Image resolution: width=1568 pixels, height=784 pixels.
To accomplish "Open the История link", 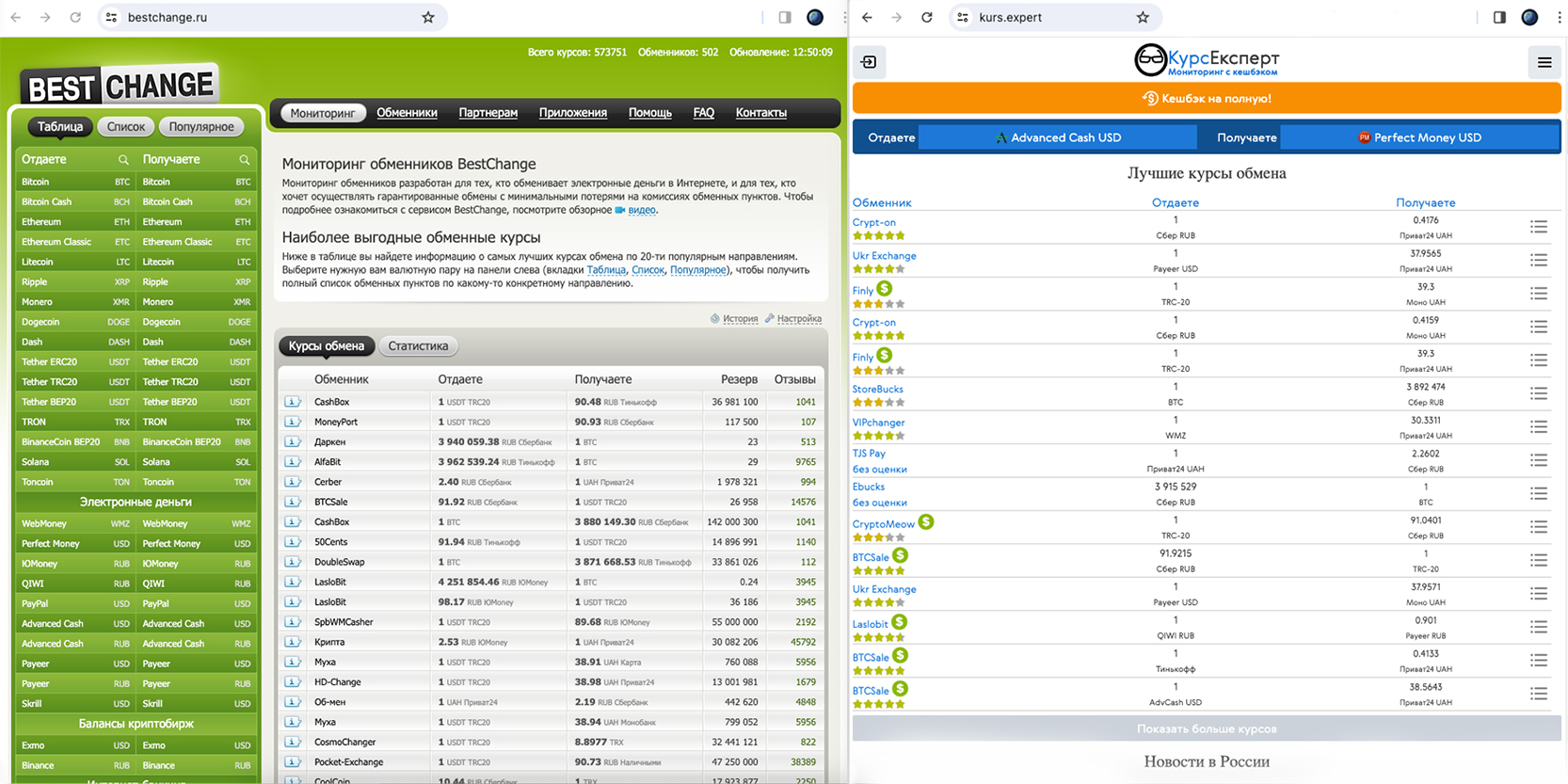I will 740,319.
